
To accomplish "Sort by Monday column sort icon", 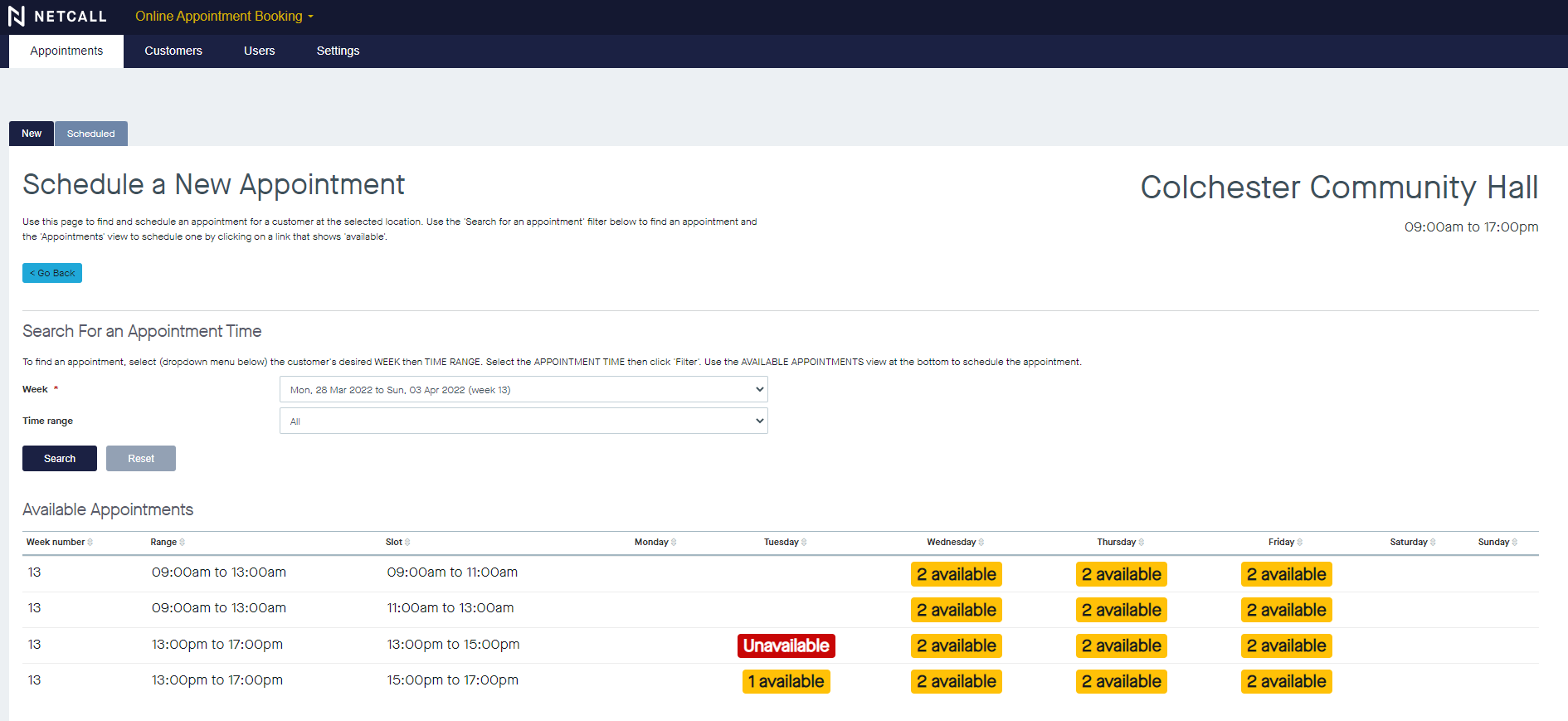I will [674, 543].
